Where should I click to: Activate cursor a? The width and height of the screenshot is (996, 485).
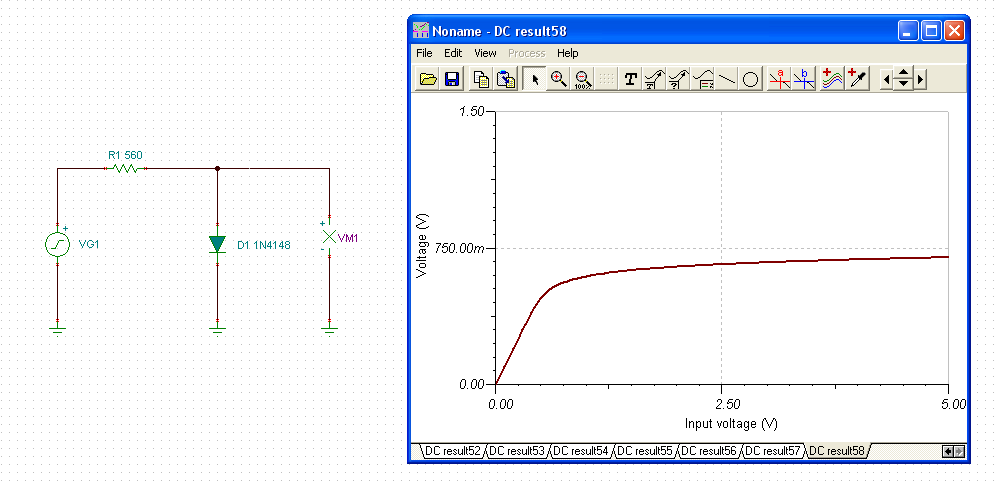pyautogui.click(x=779, y=79)
